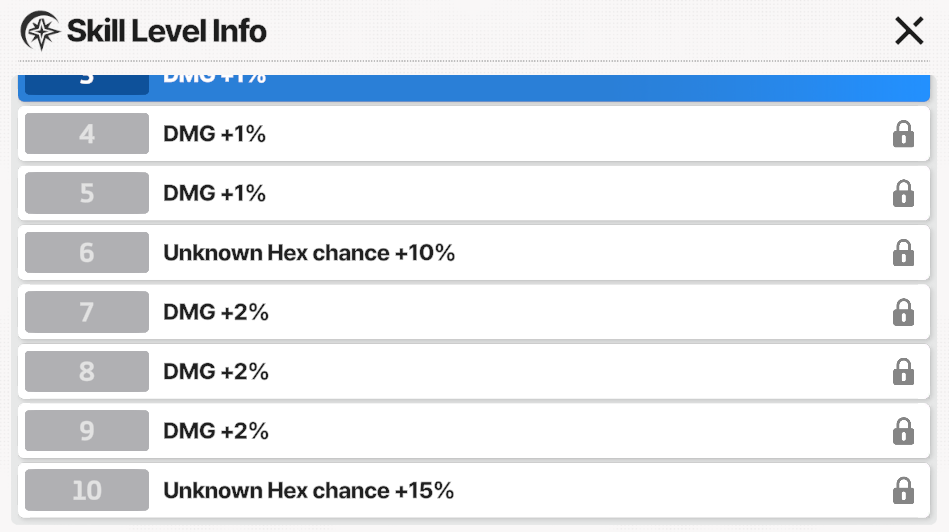The image size is (949, 532).
Task: Select the gray level 4 number badge
Action: 87,133
